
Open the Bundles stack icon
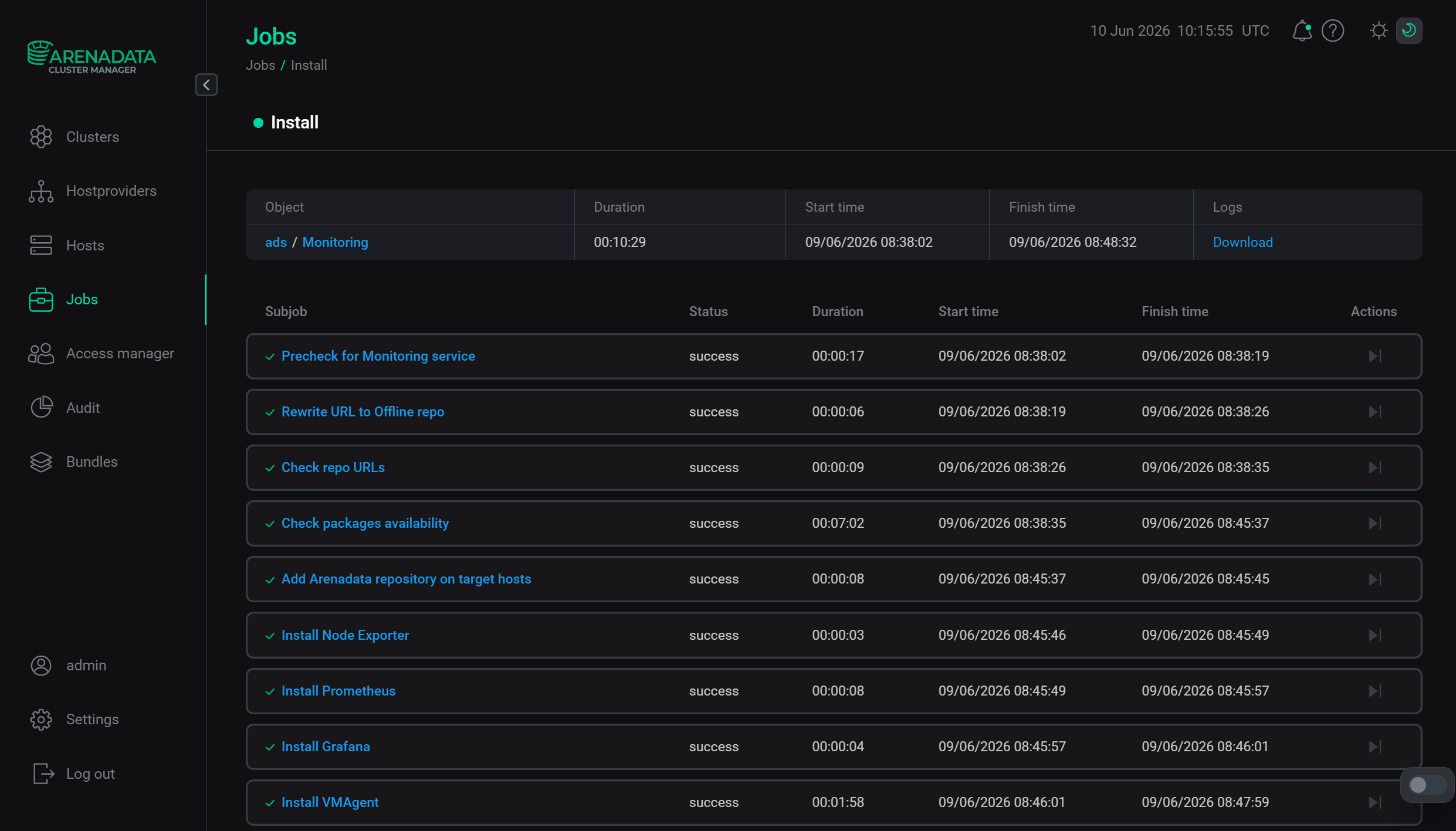(41, 462)
